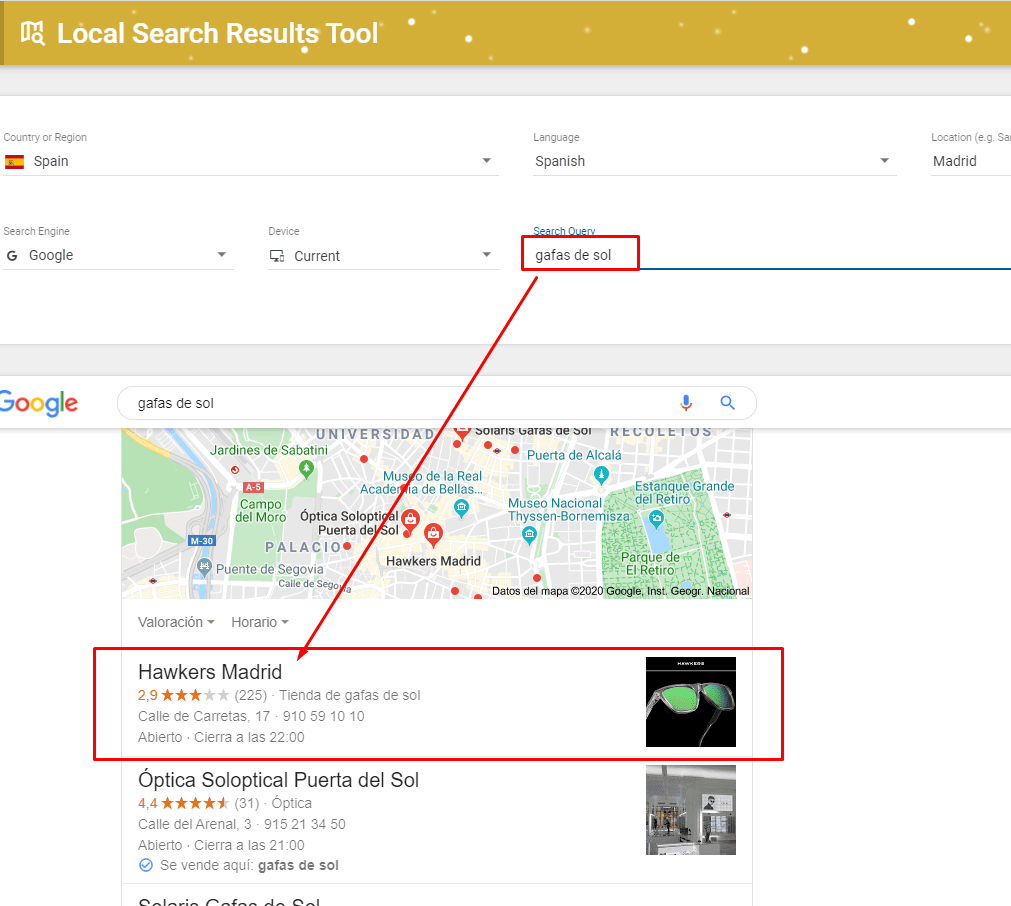Screen dimensions: 1011x906
Task: Click Abierto · Cierra a las 22:00
Action: tap(221, 737)
